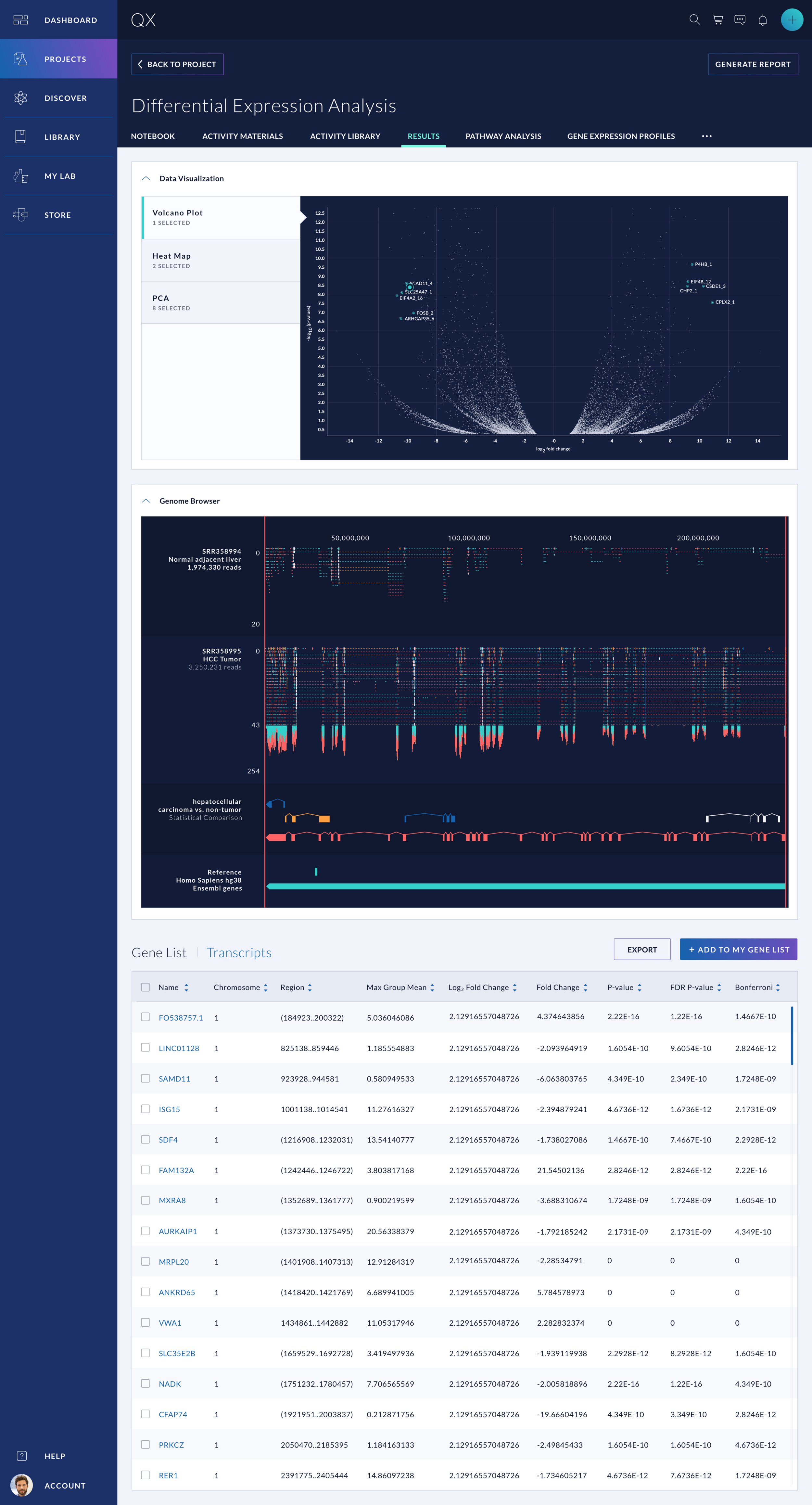Open the shopping cart icon
Image resolution: width=812 pixels, height=1505 pixels.
pos(717,20)
